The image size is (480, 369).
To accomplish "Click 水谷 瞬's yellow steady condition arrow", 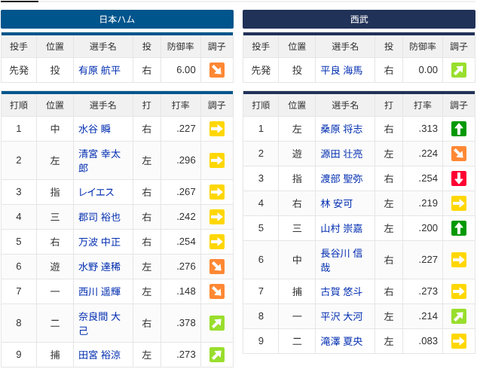I will (x=217, y=129).
